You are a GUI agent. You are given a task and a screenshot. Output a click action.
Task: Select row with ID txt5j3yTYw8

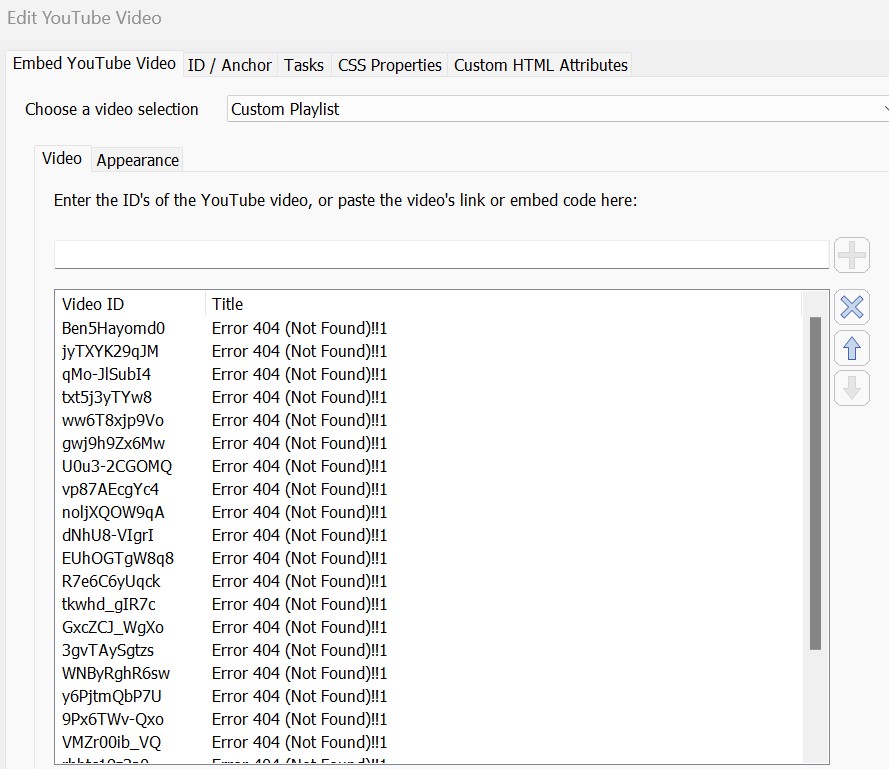429,398
